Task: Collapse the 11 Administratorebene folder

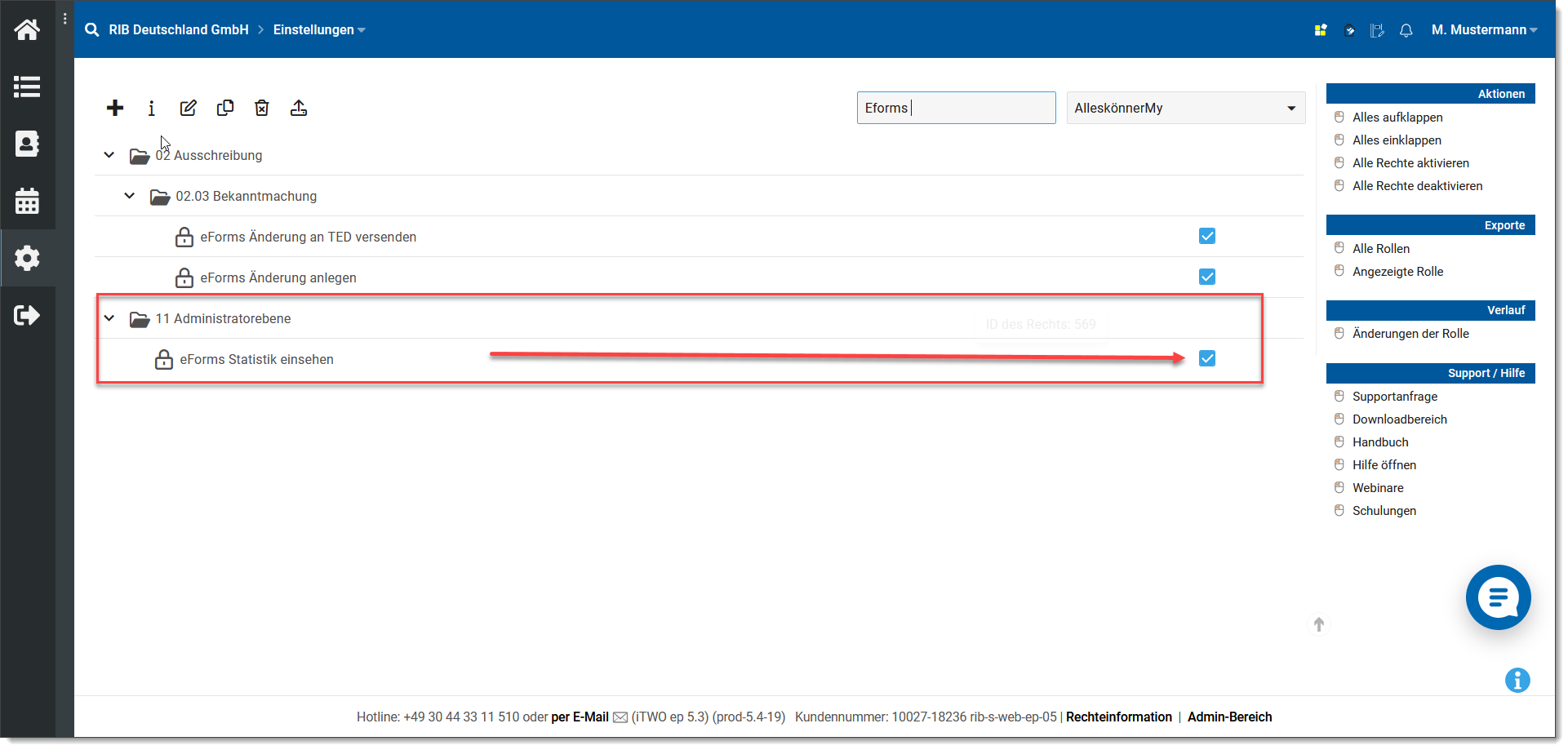Action: click(109, 318)
